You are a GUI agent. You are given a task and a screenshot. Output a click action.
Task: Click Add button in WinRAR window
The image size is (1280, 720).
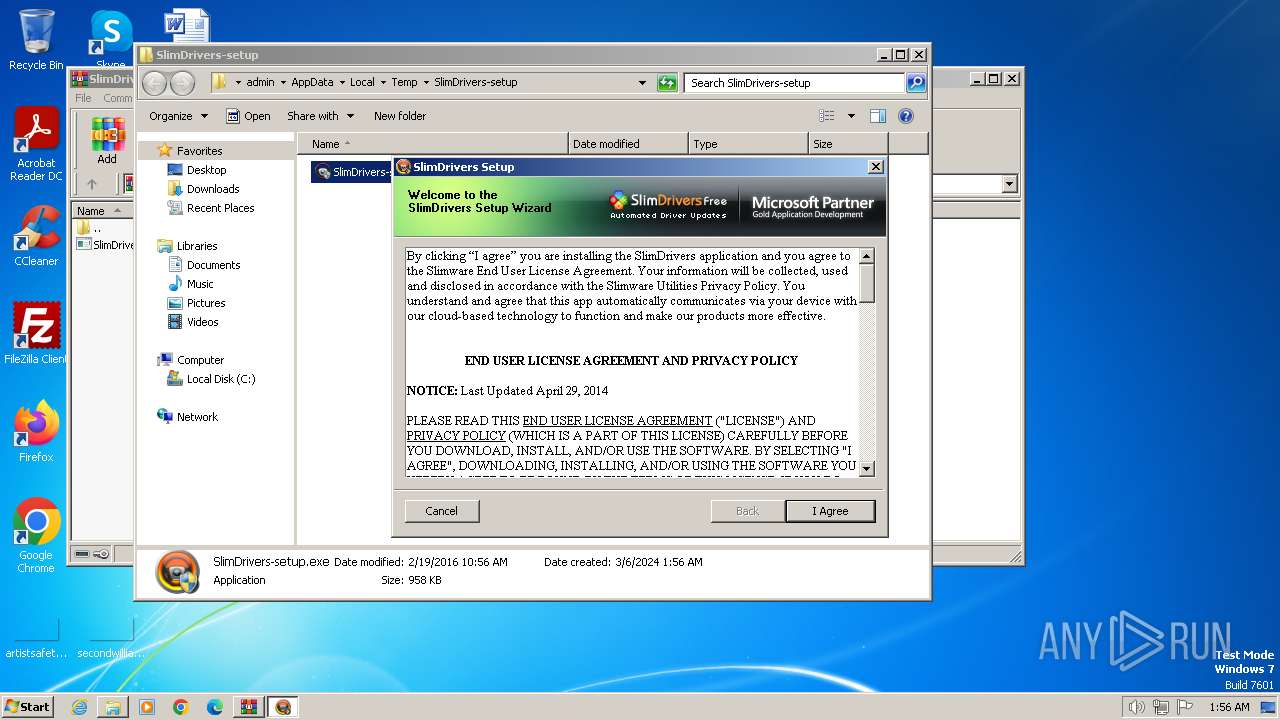coord(106,140)
